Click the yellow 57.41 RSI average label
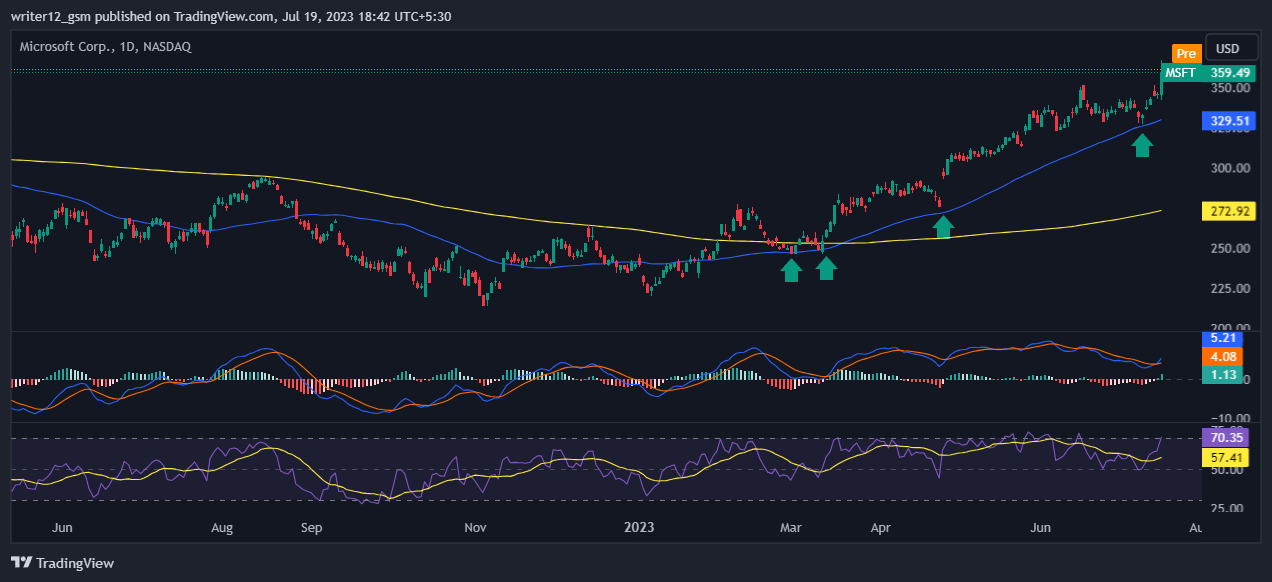 [1225, 457]
